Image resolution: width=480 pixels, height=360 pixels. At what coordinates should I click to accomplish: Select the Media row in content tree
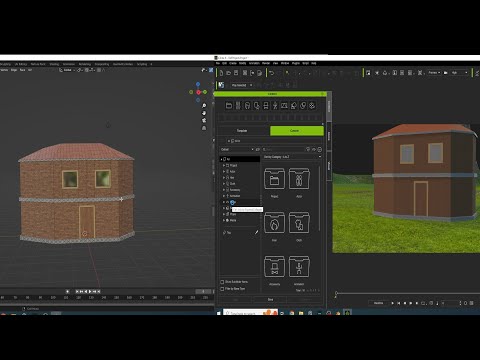coord(240,220)
